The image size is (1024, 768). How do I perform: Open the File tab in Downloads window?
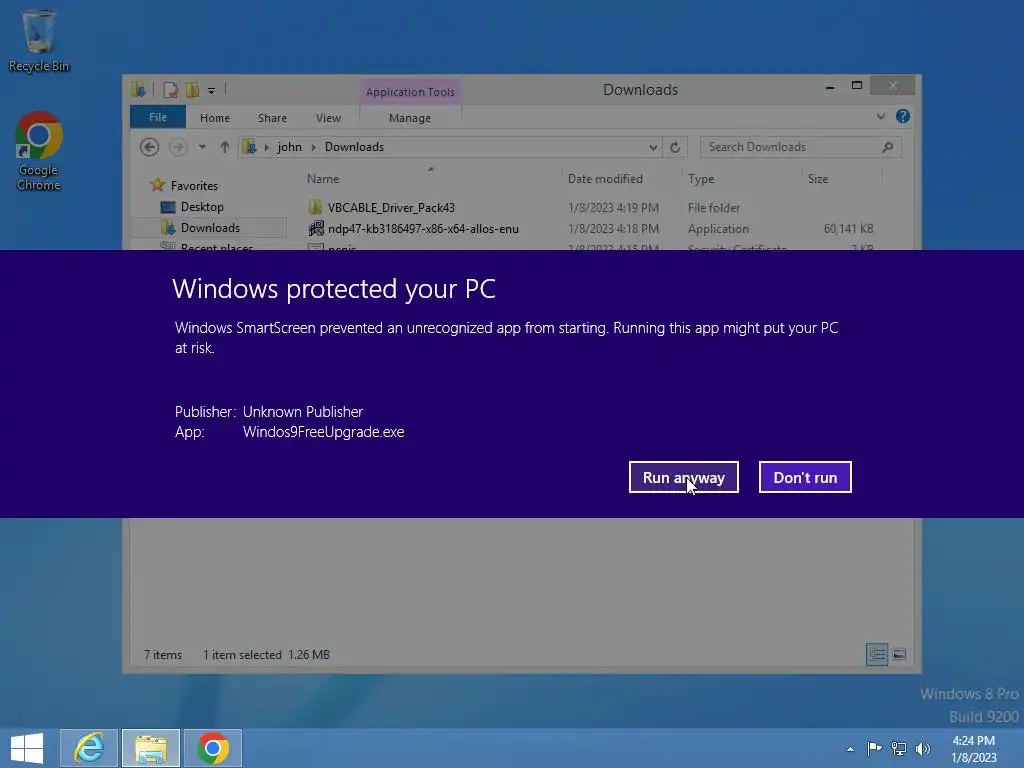(x=157, y=118)
